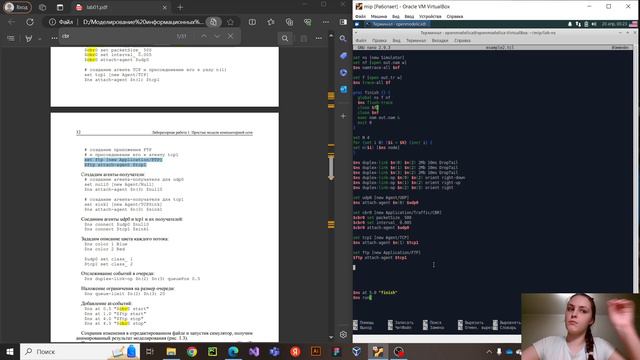Image resolution: width=640 pixels, height=360 pixels.
Task: Open Yandex browser from the taskbar
Action: point(295,351)
